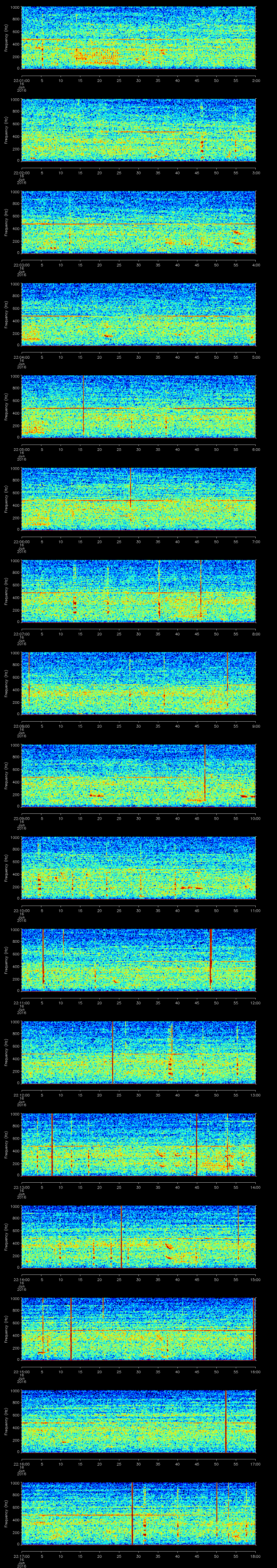Click the 22:07:00 time label
Screen dimensions: 277x1568
click(21, 634)
